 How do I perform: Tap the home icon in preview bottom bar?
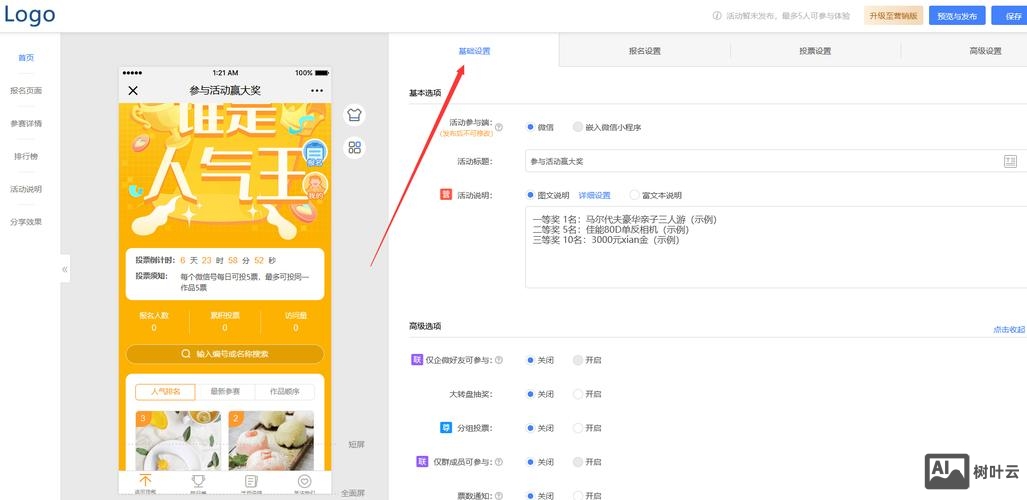[145, 481]
